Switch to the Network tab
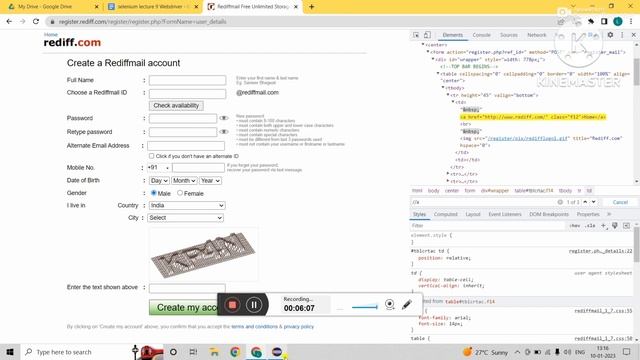The width and height of the screenshot is (640, 360). click(x=537, y=35)
